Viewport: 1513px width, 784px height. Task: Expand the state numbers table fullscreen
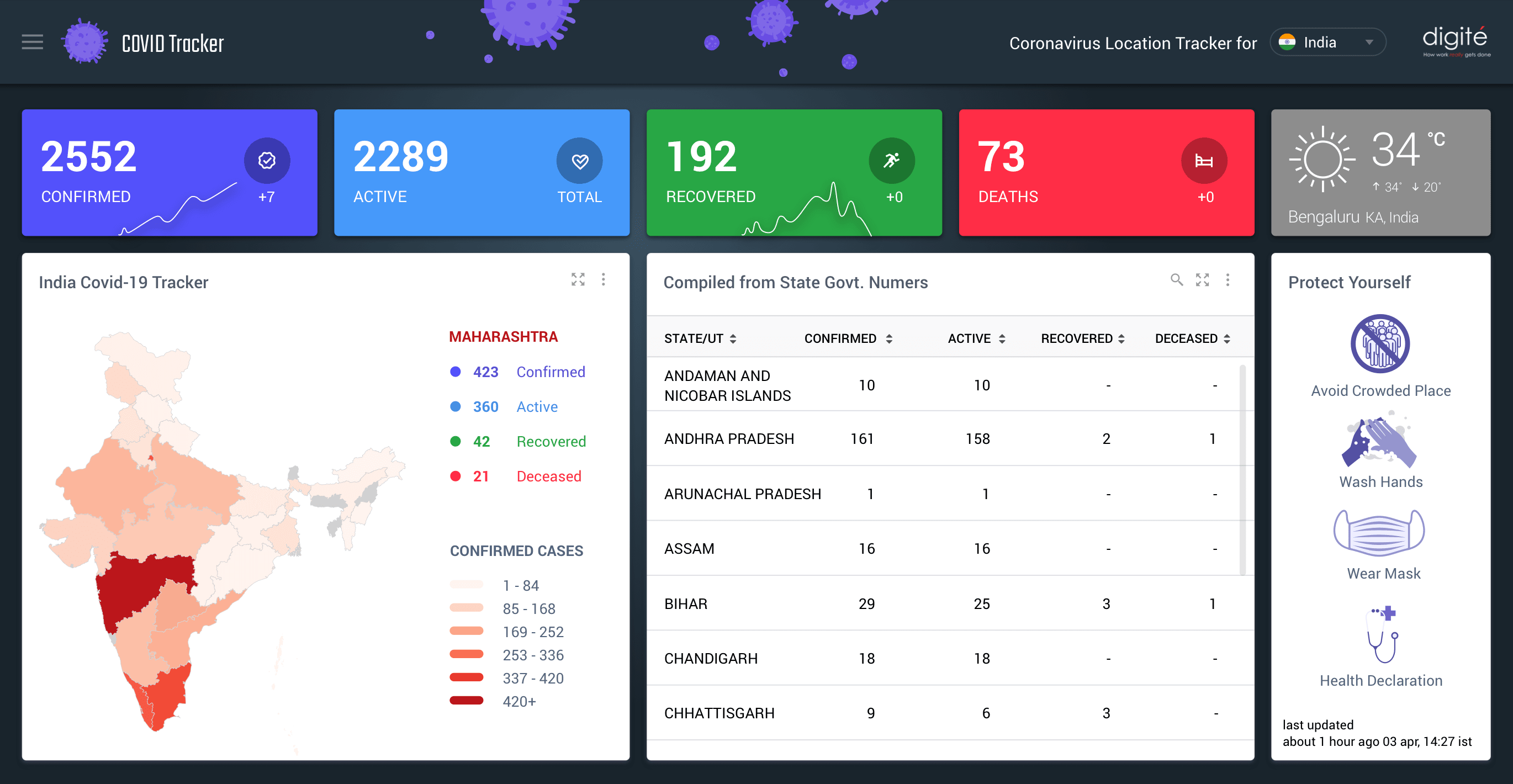pos(1202,280)
